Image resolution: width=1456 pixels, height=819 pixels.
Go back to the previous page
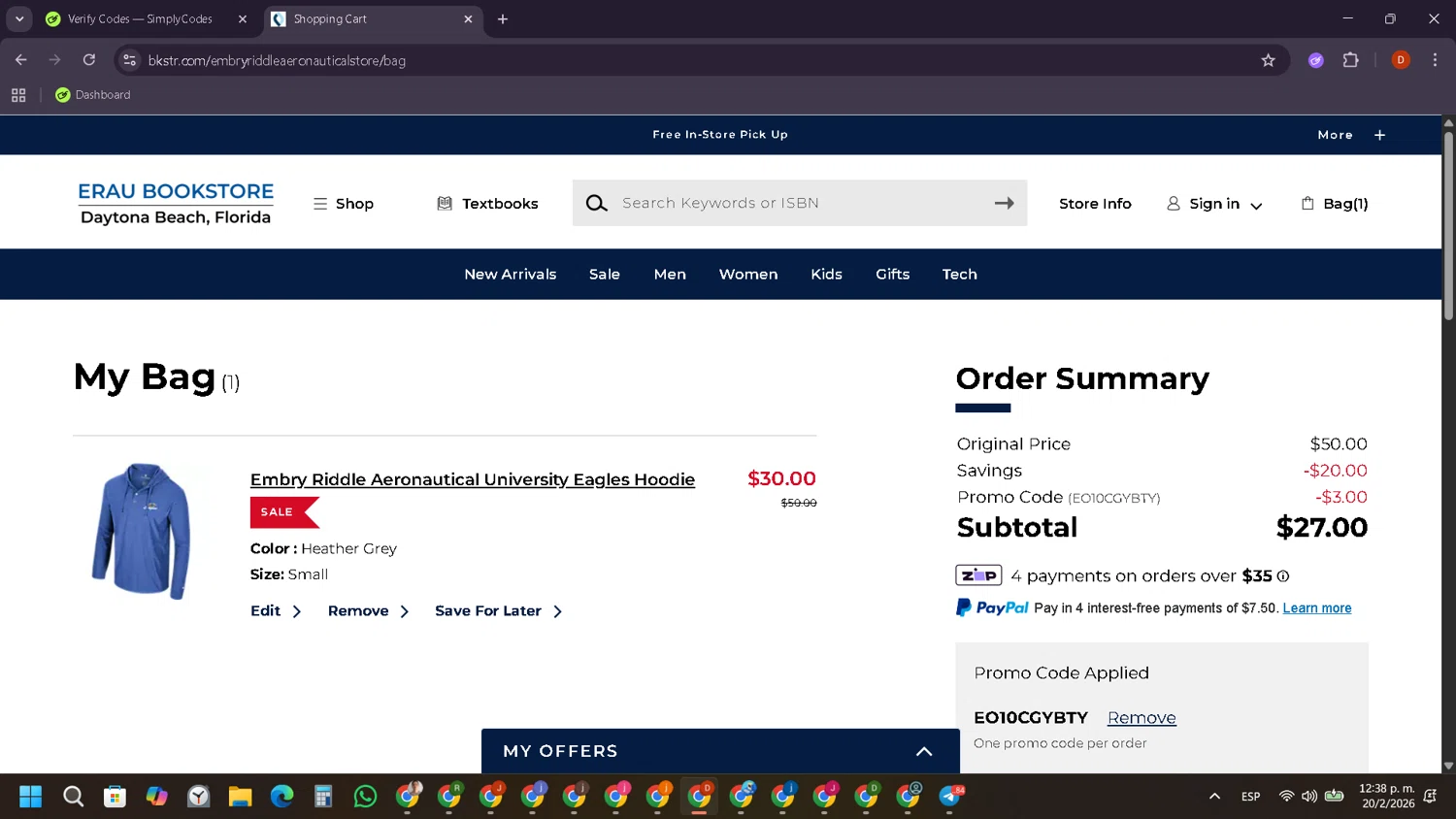[x=21, y=60]
